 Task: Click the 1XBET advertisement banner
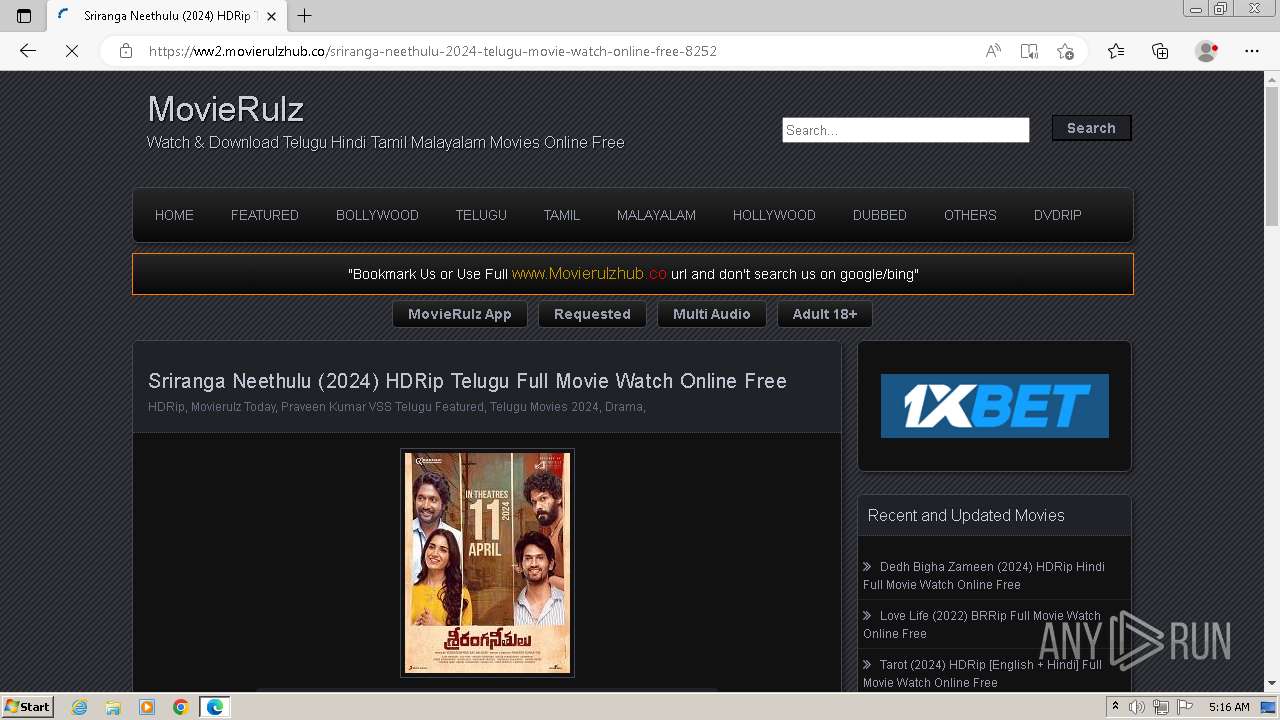point(995,406)
